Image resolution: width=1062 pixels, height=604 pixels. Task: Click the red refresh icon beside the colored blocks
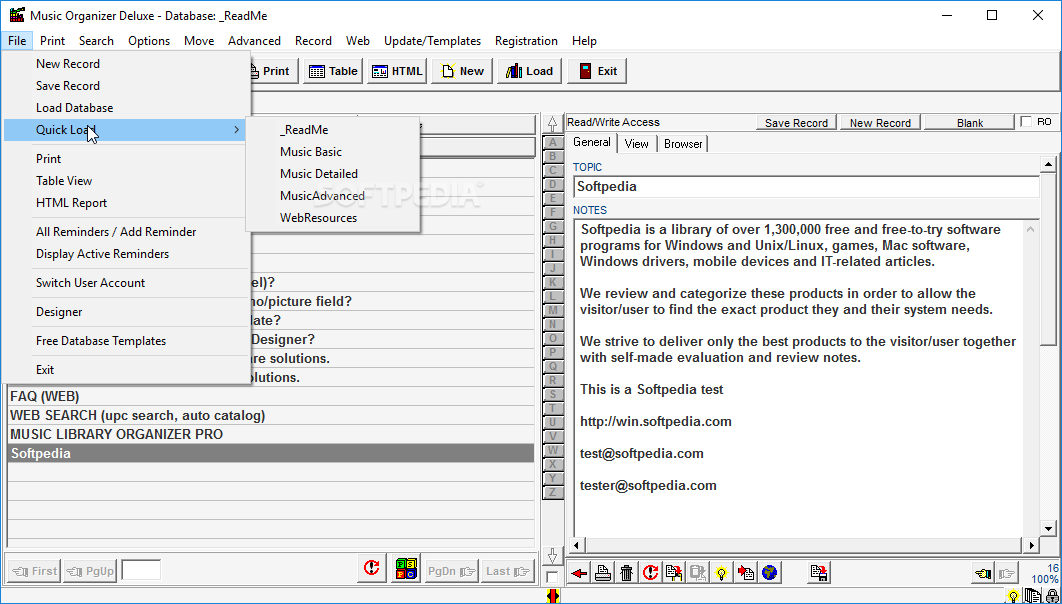pyautogui.click(x=372, y=569)
